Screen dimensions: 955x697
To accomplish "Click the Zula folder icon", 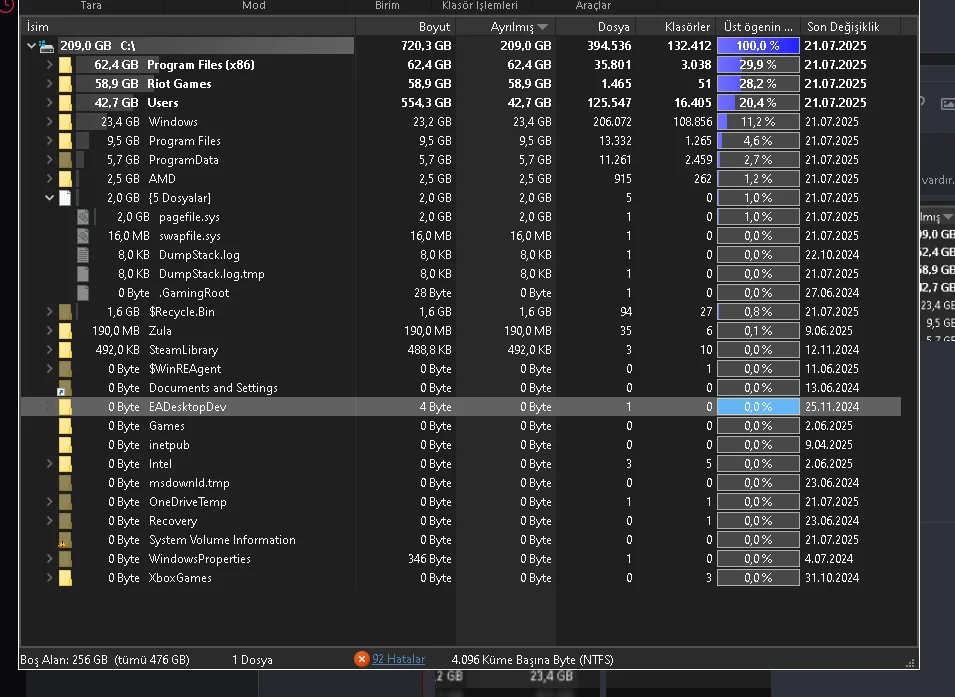I will tap(65, 331).
